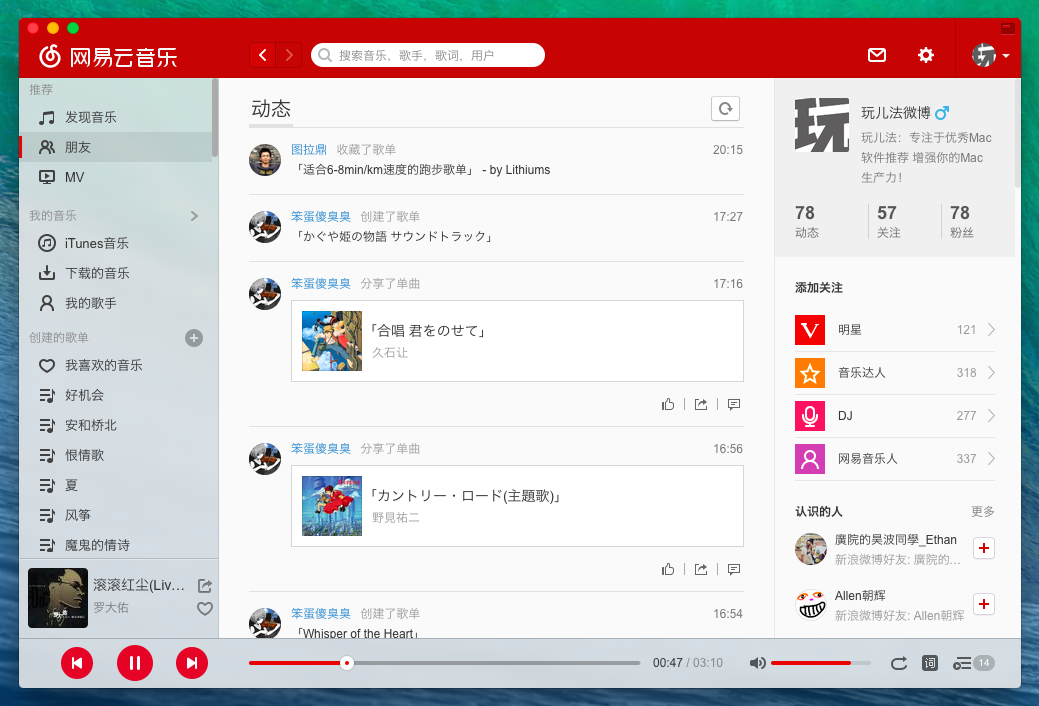Viewport: 1039px width, 706px height.
Task: Add a new playlist with plus icon
Action: 194,338
